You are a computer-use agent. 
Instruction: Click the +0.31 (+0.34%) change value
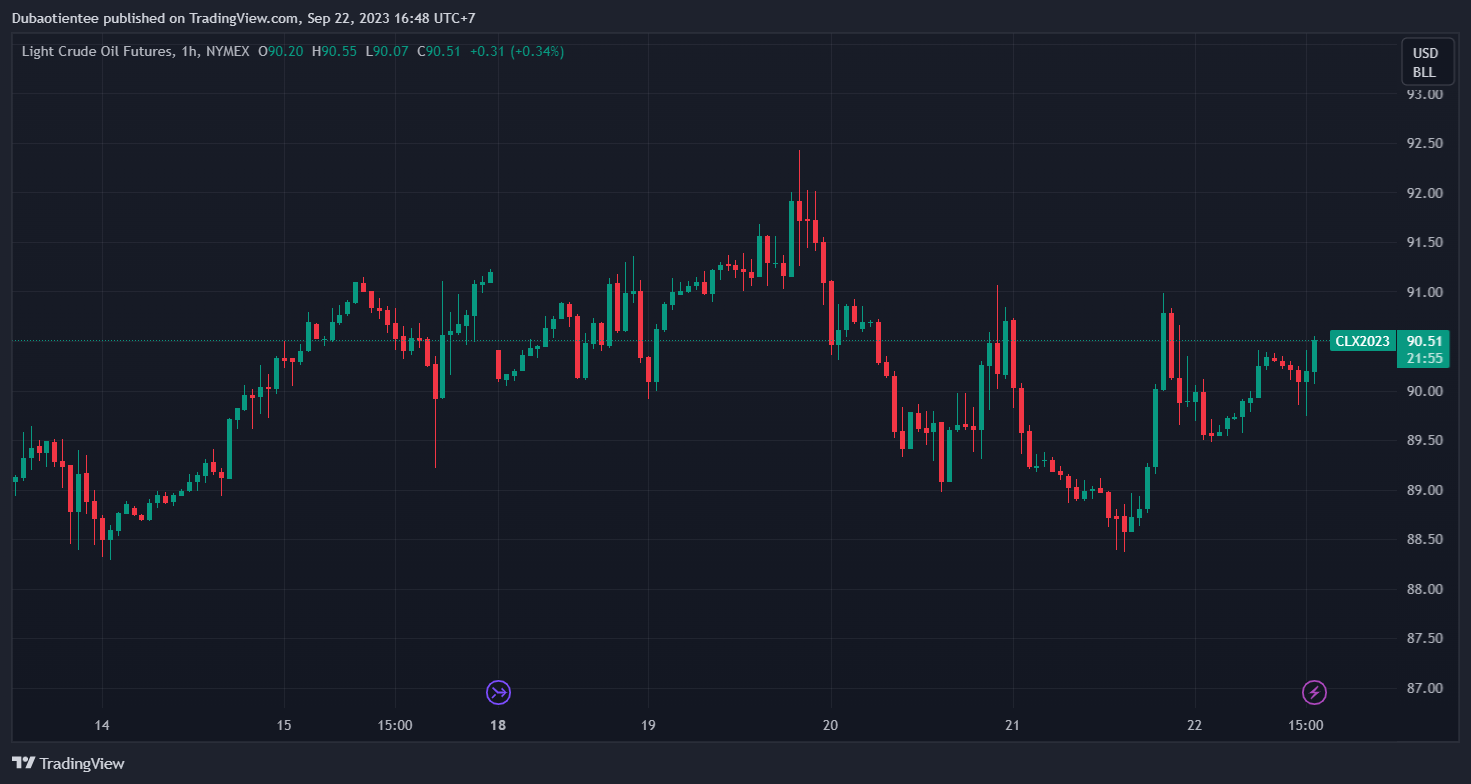point(517,51)
